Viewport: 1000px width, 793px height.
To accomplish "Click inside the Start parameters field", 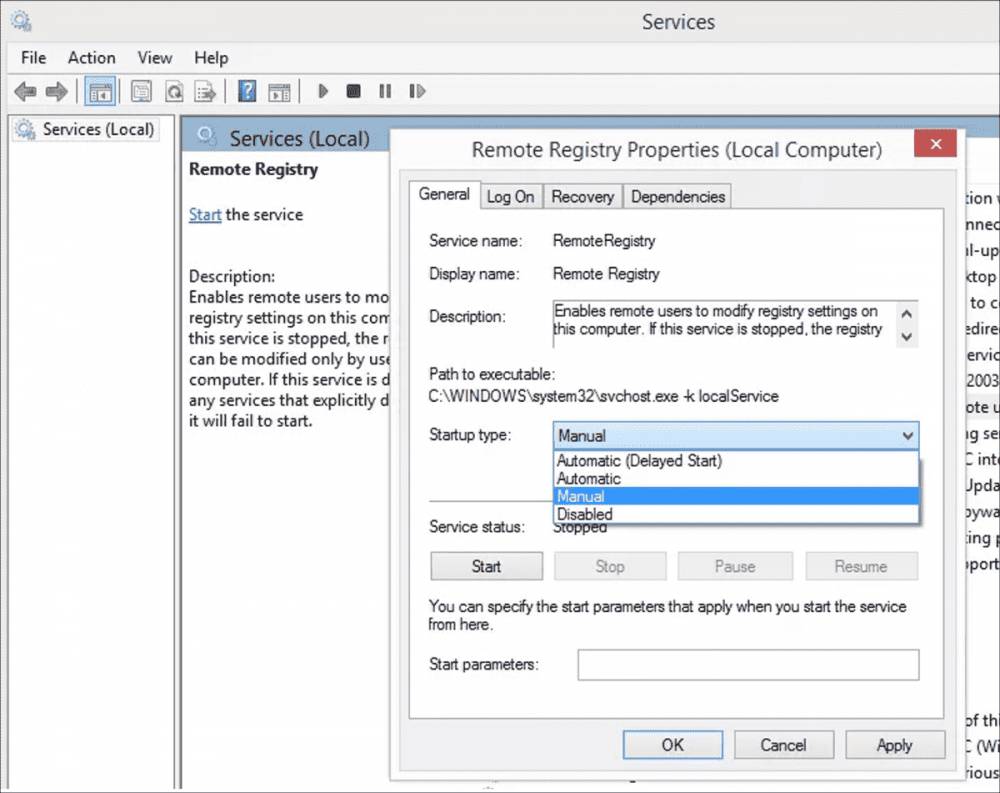I will point(748,665).
